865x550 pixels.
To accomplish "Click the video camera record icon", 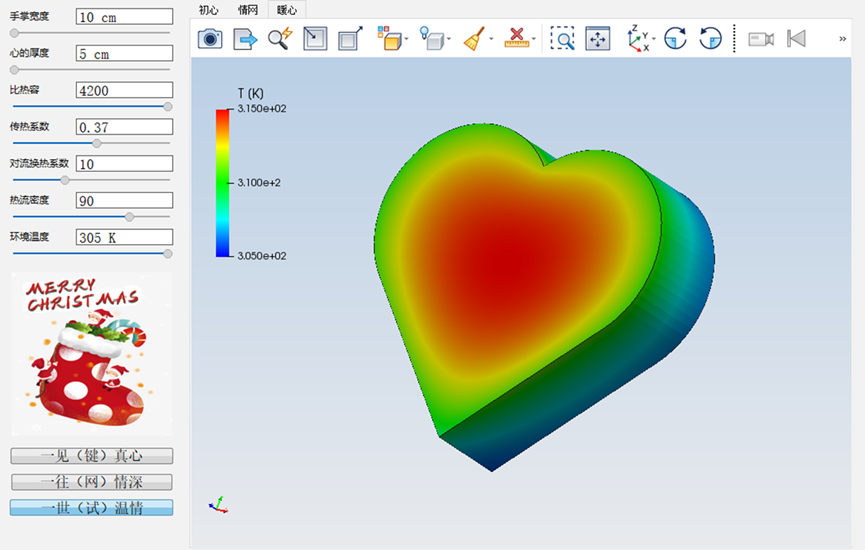I will click(x=761, y=39).
